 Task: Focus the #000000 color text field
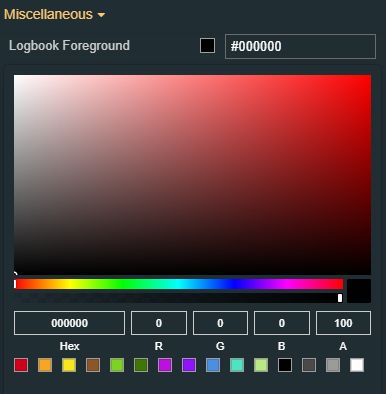[x=300, y=46]
